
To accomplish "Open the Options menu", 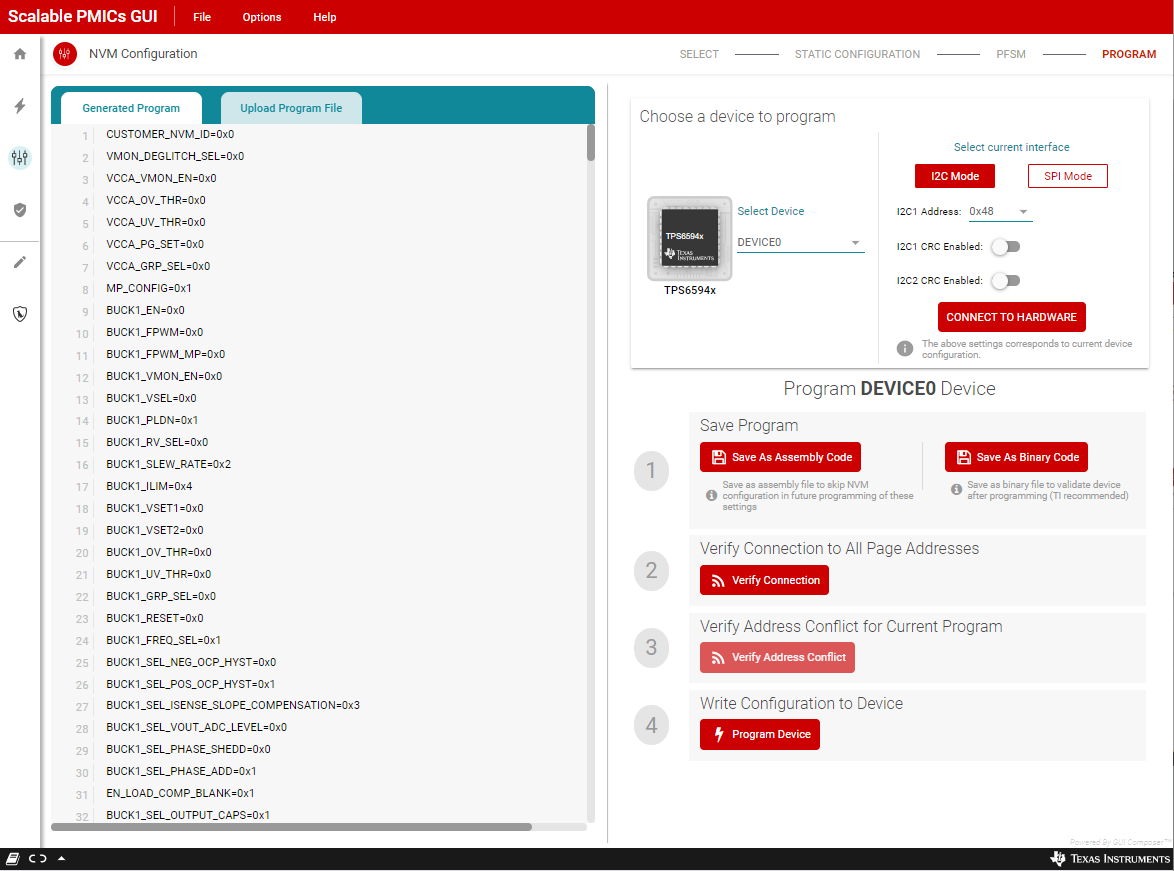I will (x=262, y=17).
